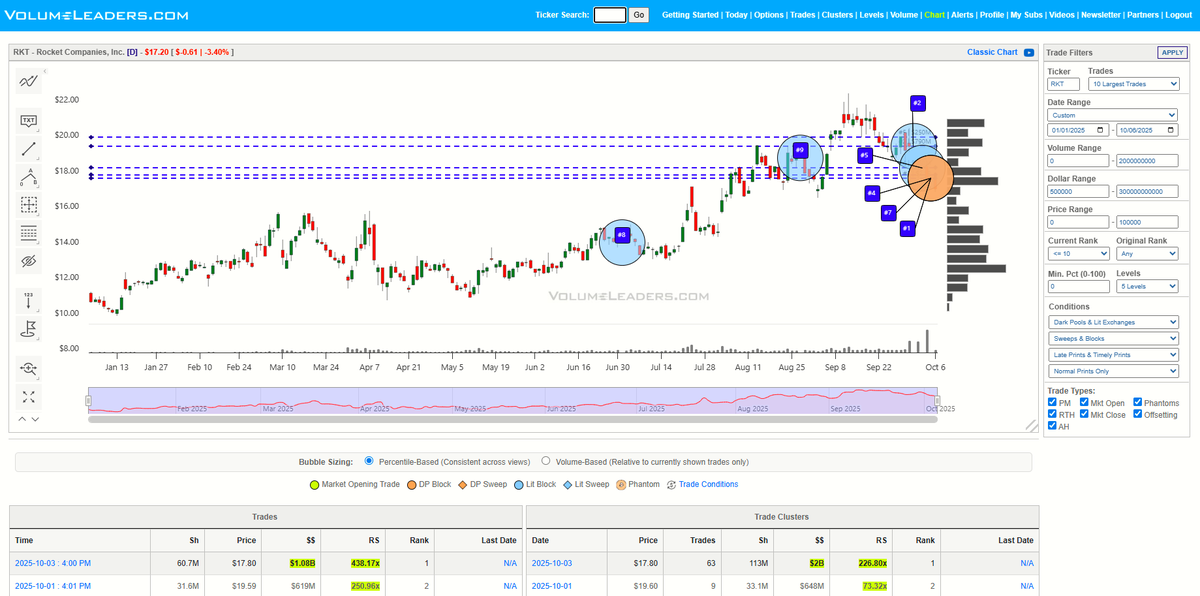Click the Ticker Search input box

pos(610,15)
